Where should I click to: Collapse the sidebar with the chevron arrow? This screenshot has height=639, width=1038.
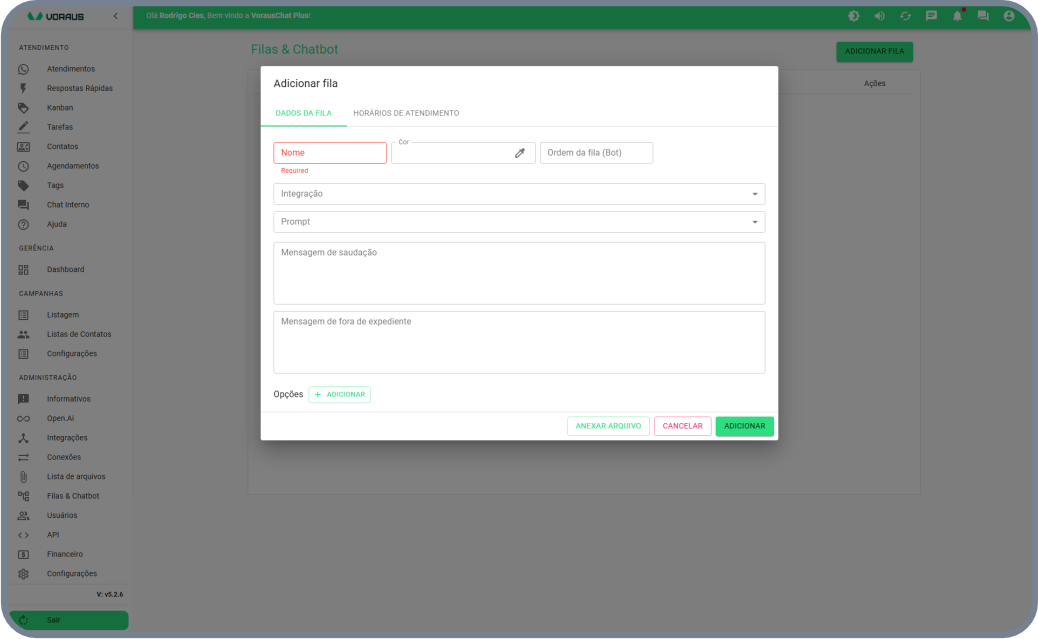(115, 17)
